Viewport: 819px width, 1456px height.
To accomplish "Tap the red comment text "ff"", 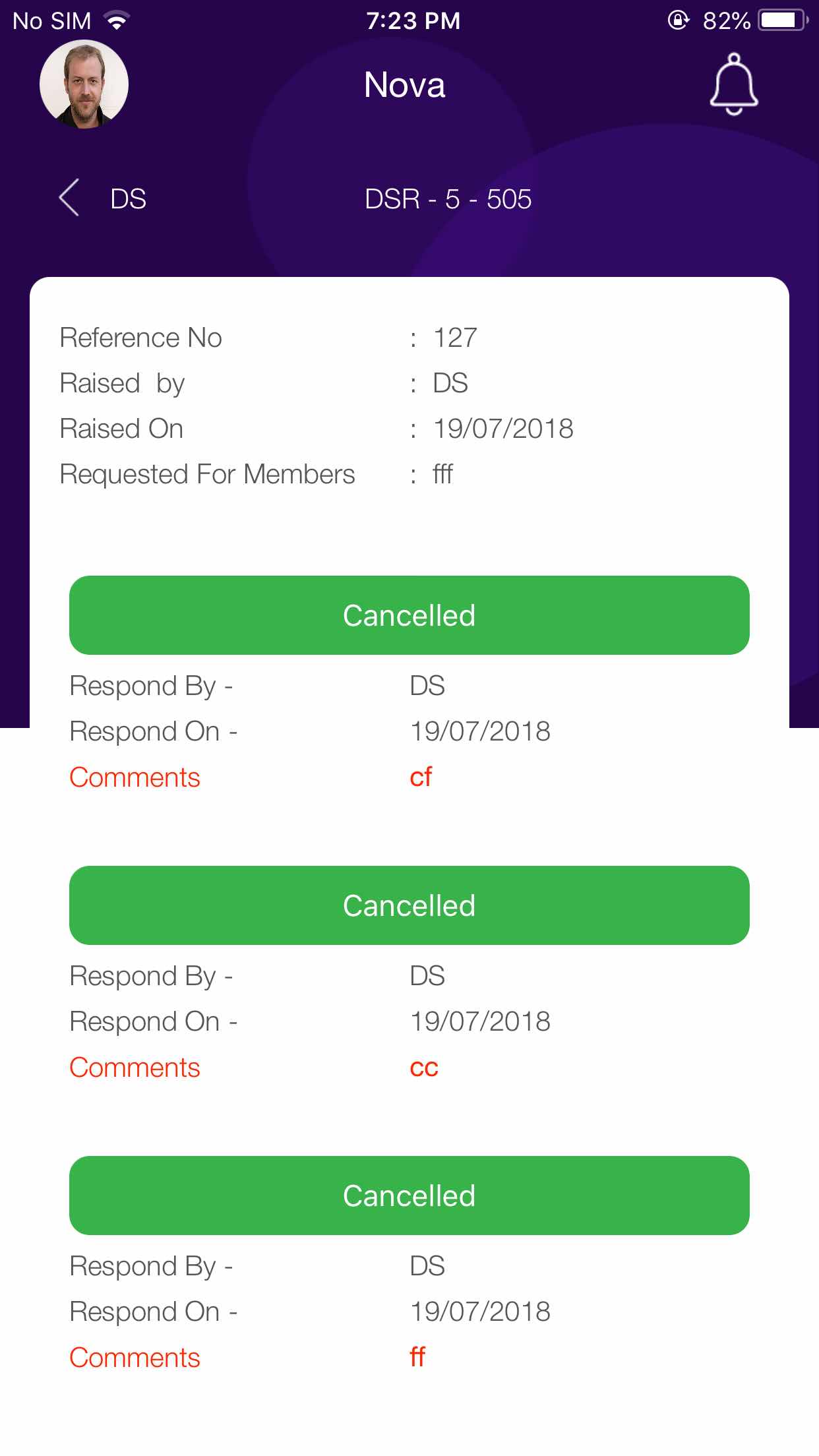I will [x=417, y=1357].
